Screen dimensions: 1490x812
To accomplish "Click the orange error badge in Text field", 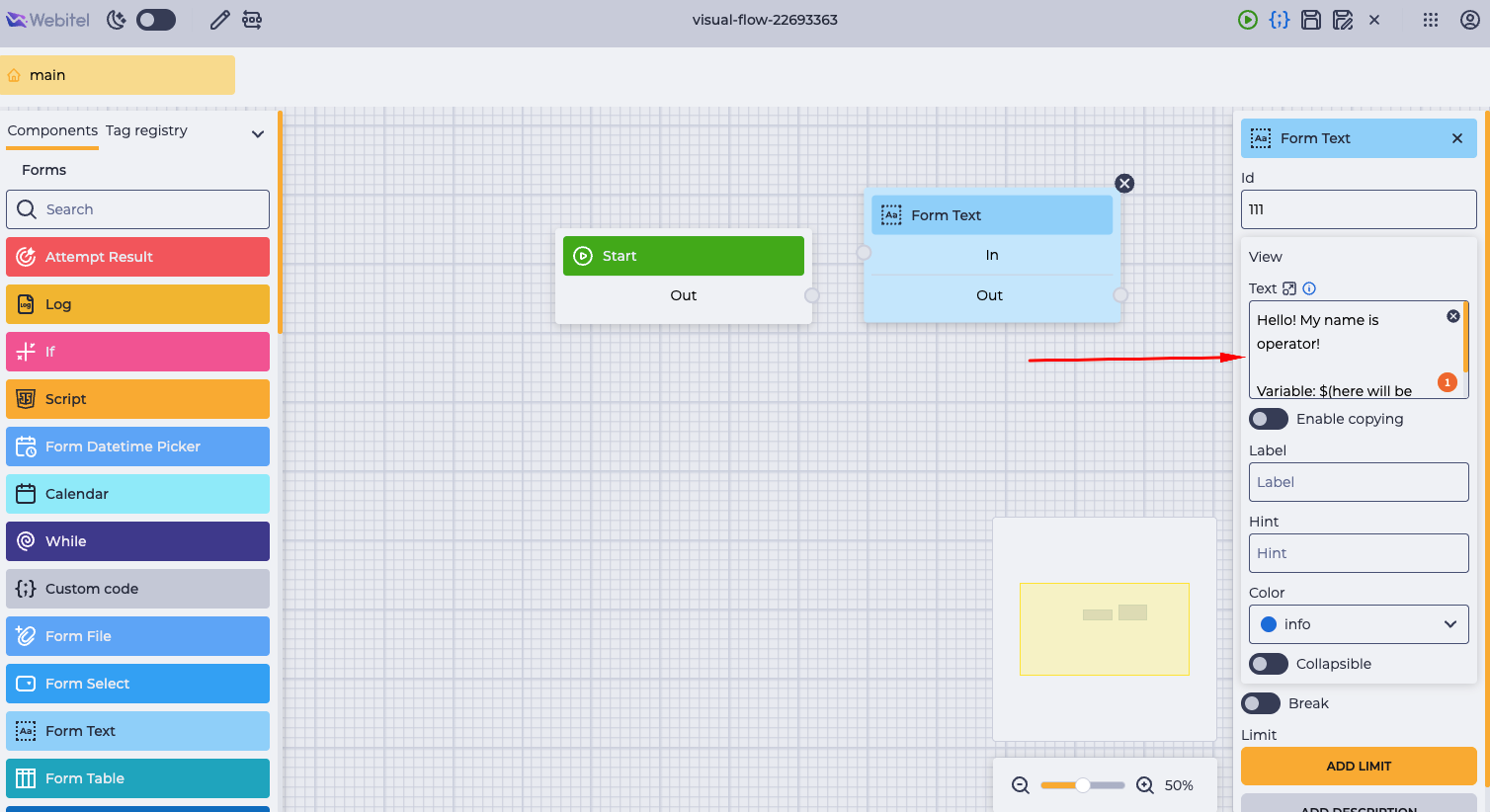I will (x=1448, y=382).
